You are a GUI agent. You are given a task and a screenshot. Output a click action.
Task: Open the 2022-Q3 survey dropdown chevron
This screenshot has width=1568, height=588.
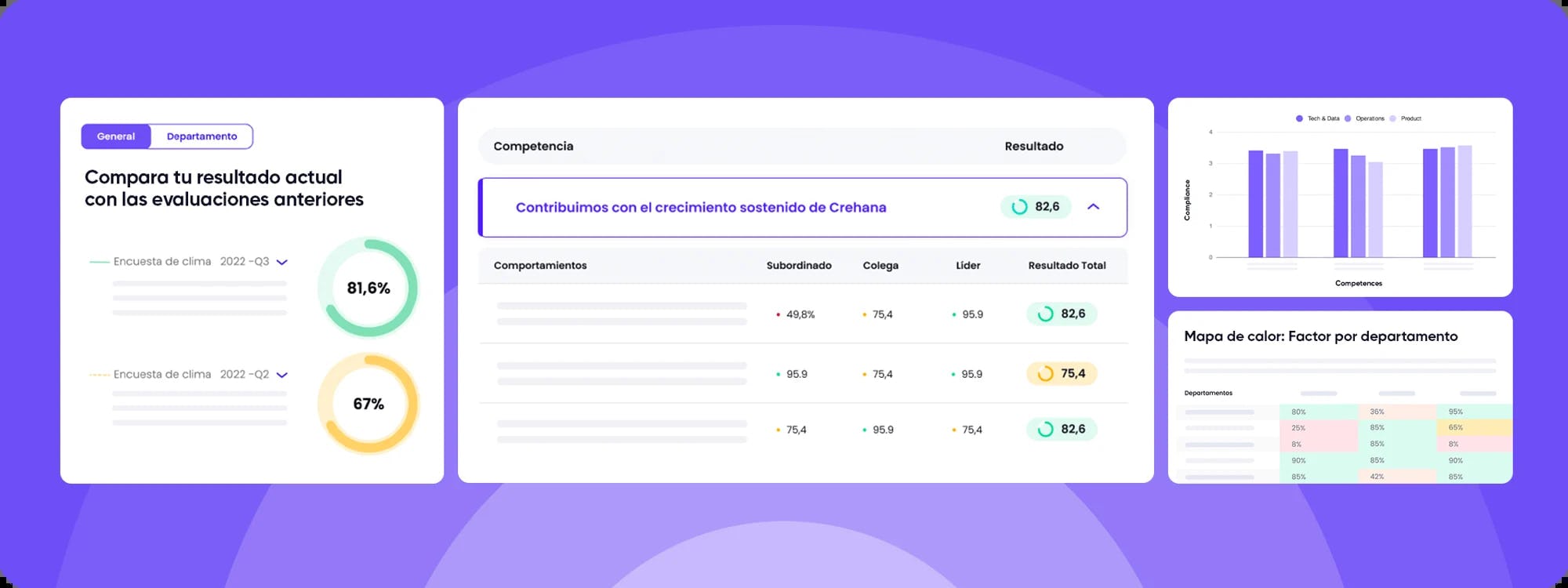[x=282, y=263]
